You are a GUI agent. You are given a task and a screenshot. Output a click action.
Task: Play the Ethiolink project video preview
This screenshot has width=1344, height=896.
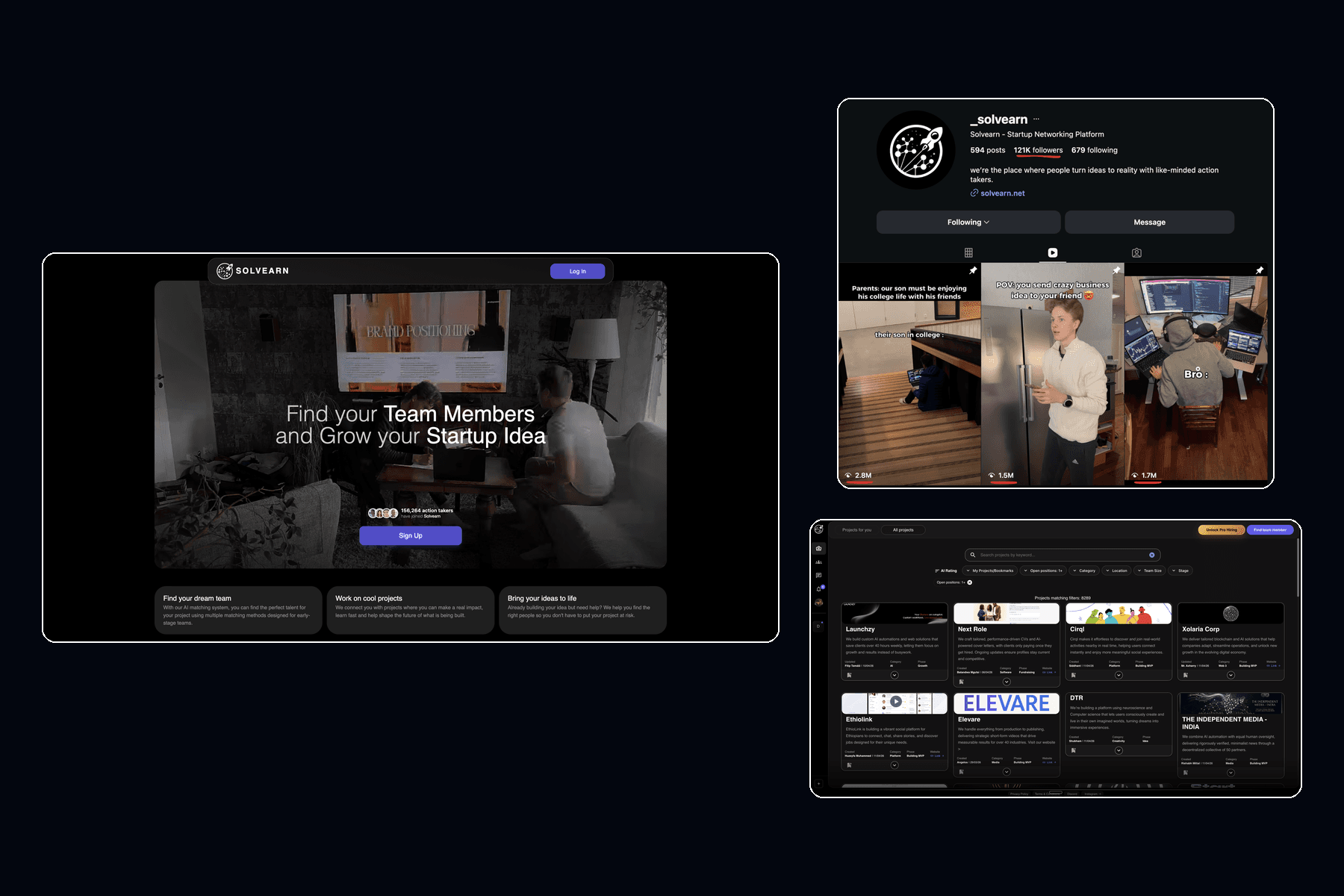tap(895, 702)
